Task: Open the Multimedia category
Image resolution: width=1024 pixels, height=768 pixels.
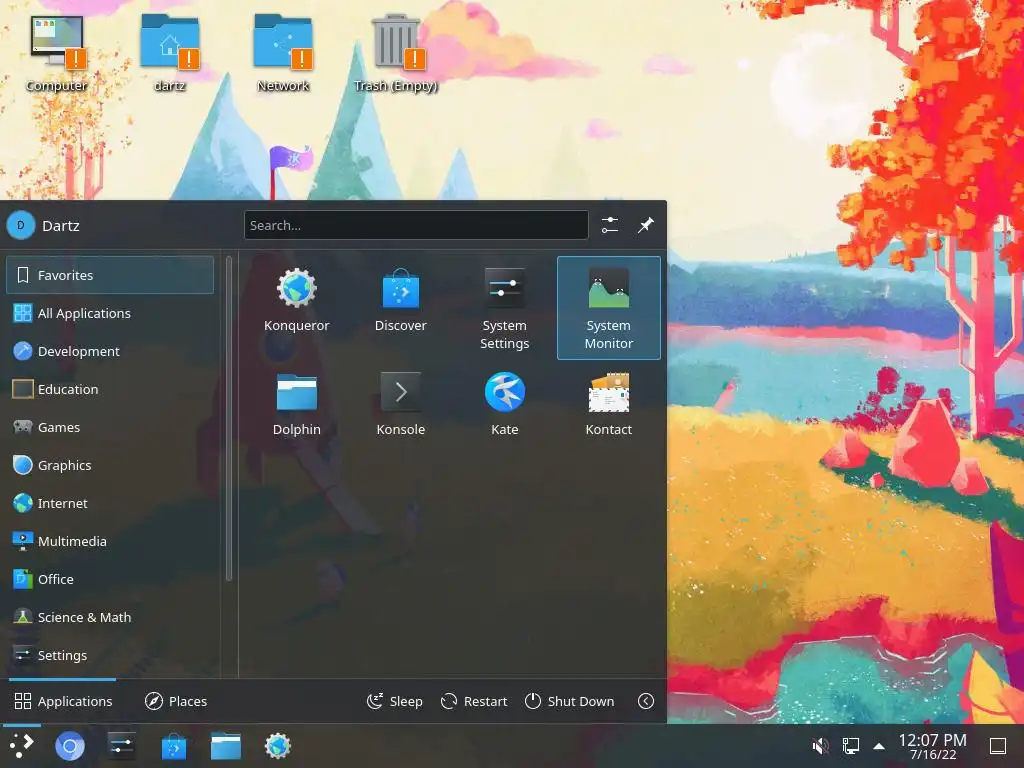Action: tap(110, 541)
